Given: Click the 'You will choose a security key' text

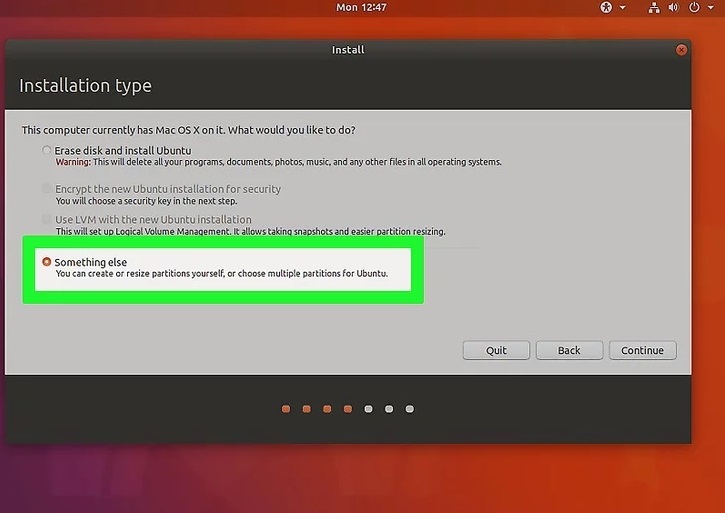Looking at the screenshot, I should click(x=146, y=201).
